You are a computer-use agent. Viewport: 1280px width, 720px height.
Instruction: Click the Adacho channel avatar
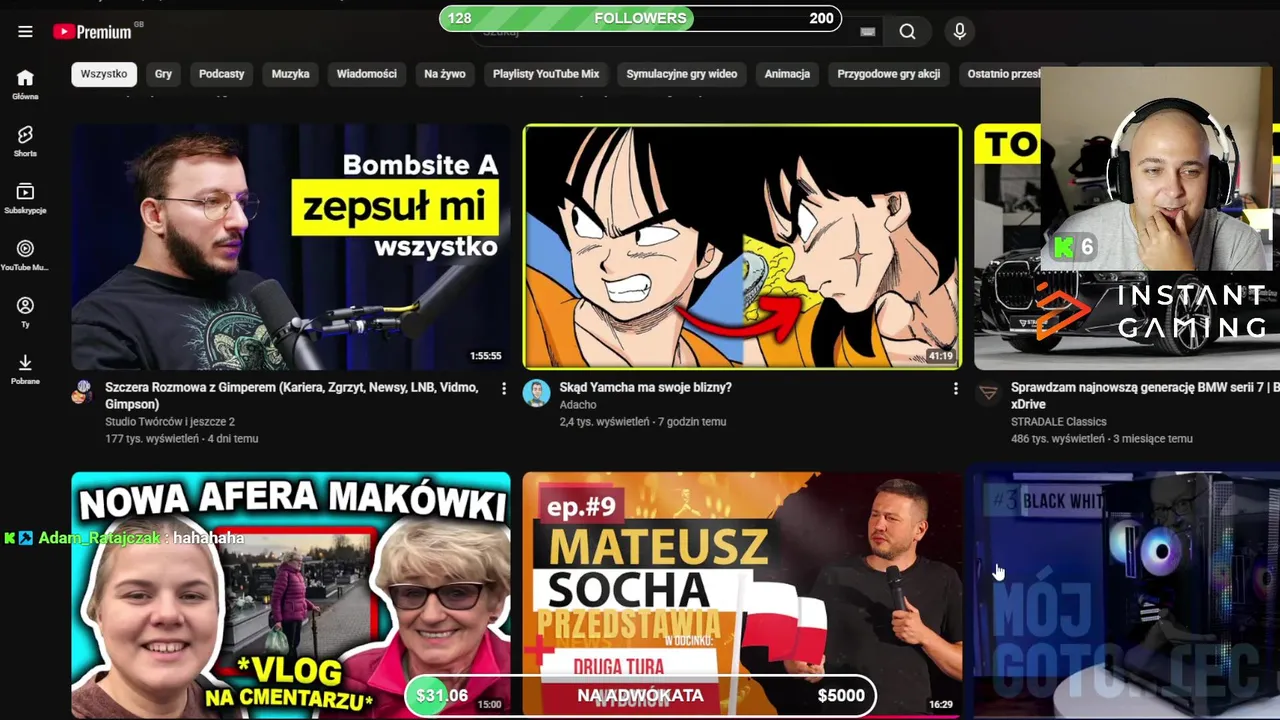click(x=536, y=393)
